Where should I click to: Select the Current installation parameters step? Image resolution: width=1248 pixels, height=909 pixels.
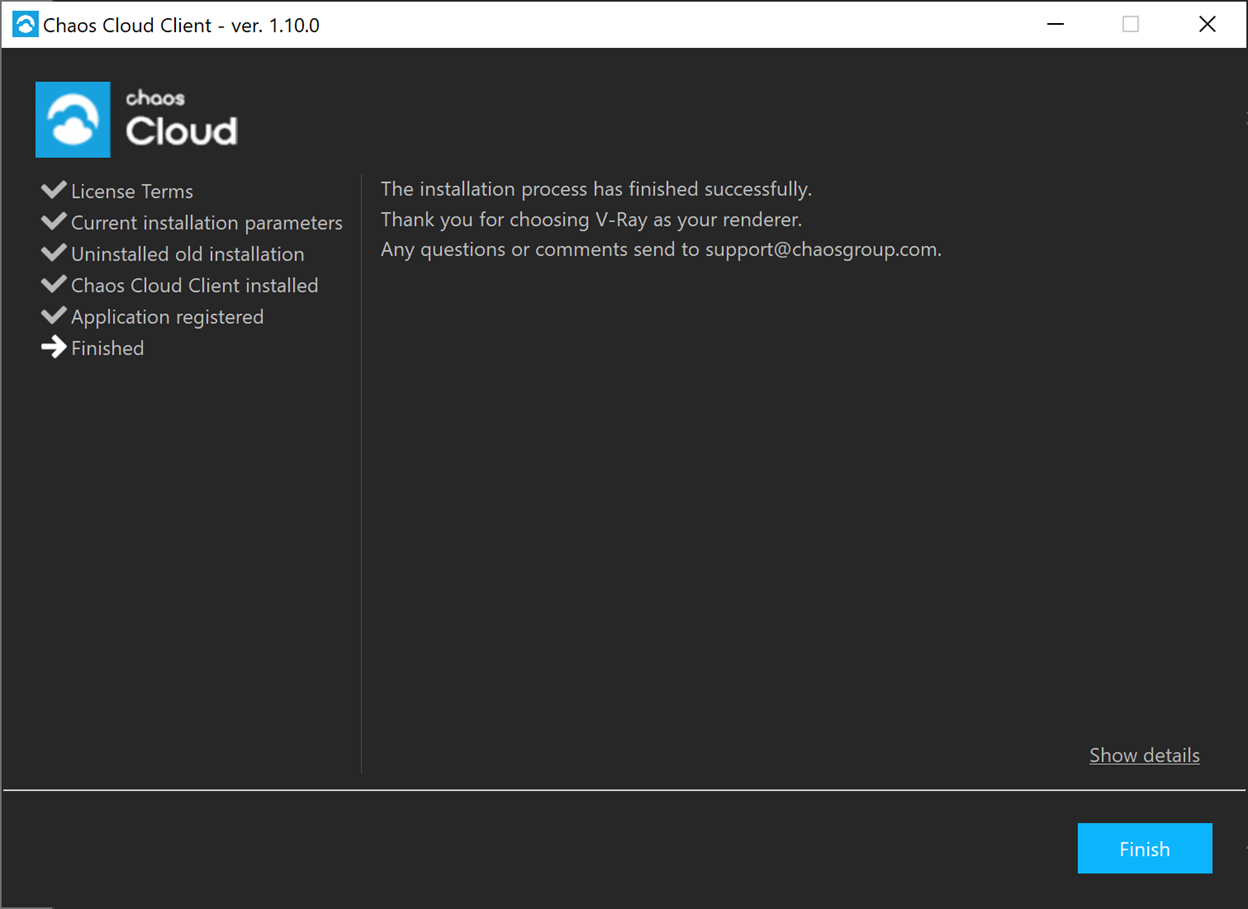206,222
